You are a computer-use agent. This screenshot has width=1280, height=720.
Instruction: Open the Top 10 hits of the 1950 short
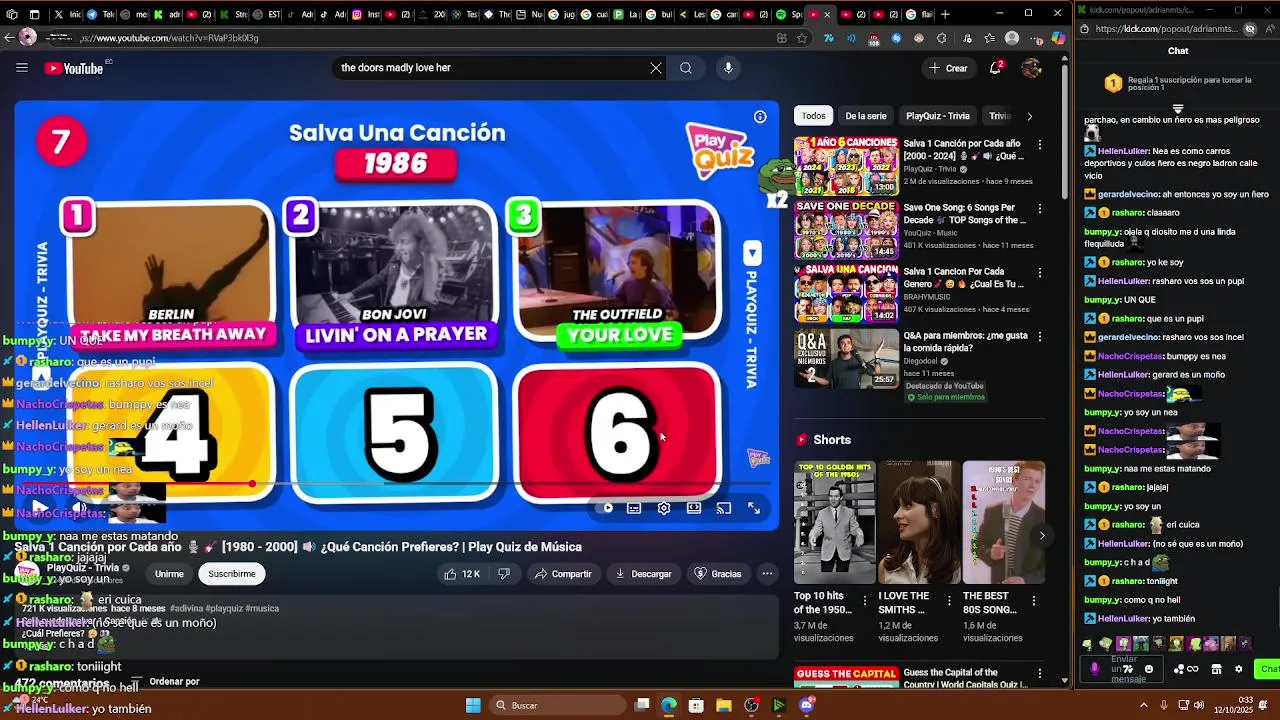tap(835, 522)
